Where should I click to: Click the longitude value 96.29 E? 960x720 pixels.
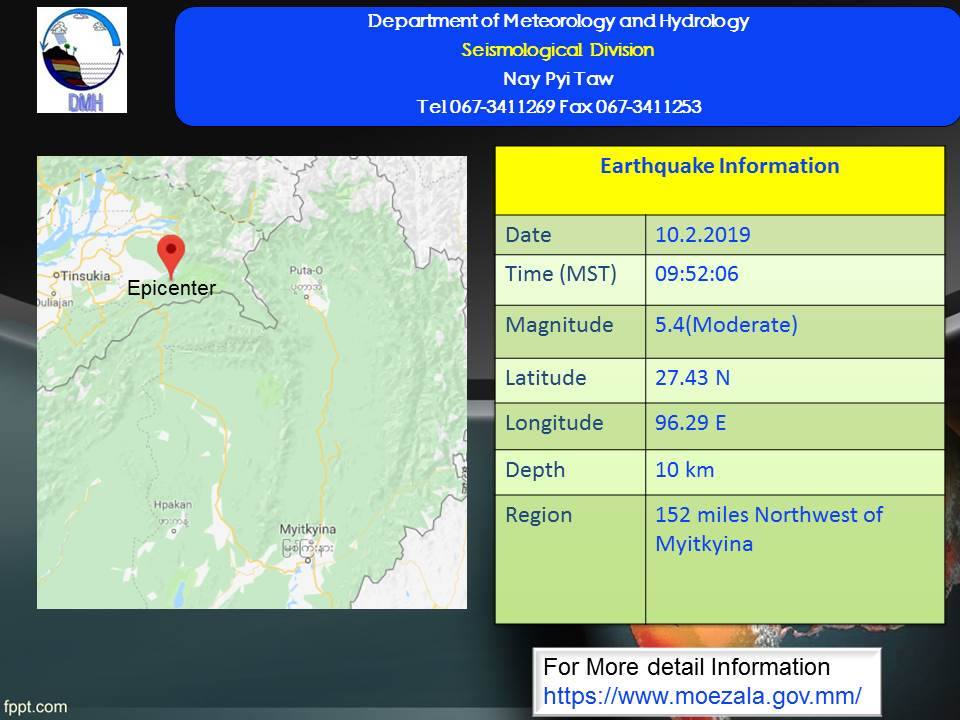tap(690, 423)
